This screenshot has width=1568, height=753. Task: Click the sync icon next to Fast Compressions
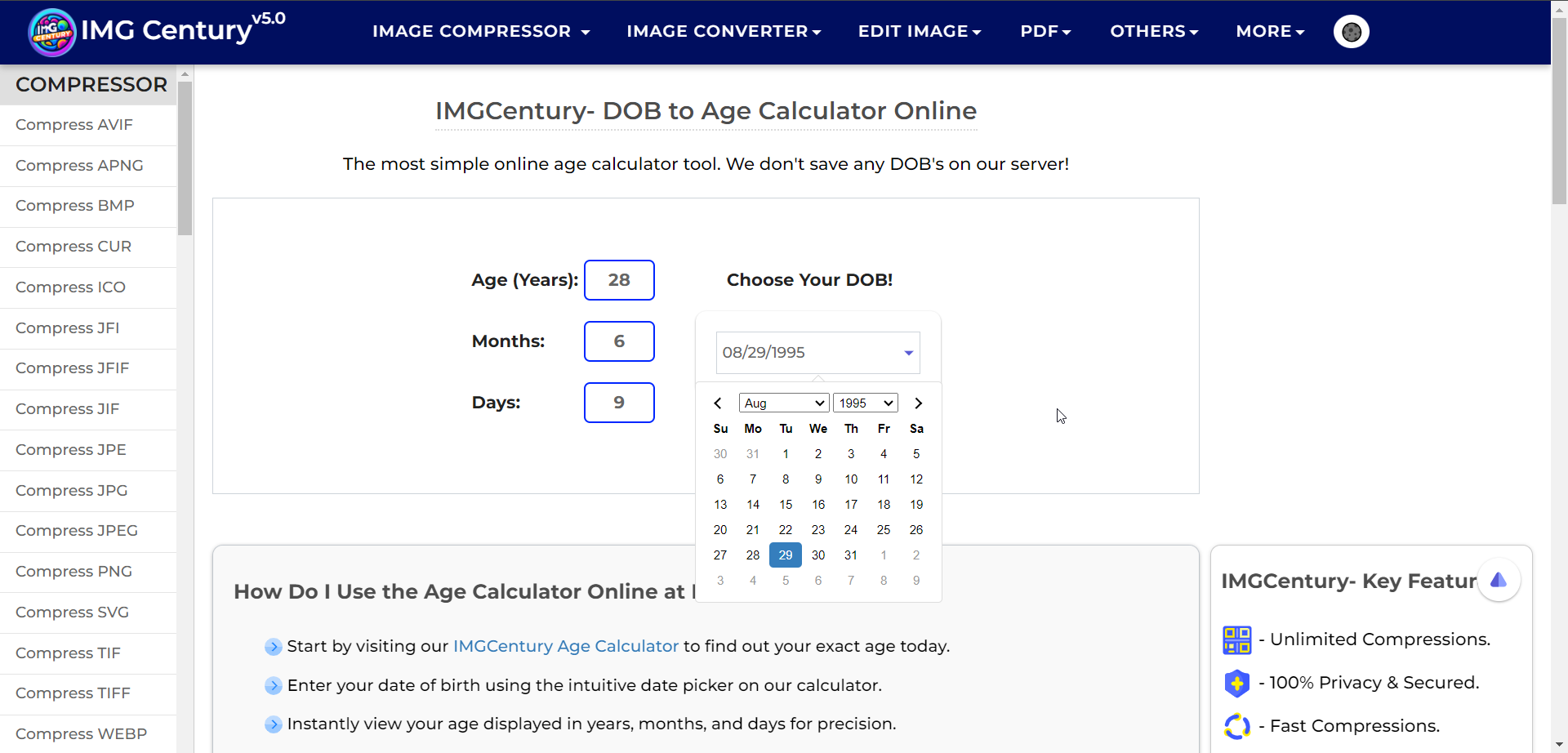click(1236, 726)
